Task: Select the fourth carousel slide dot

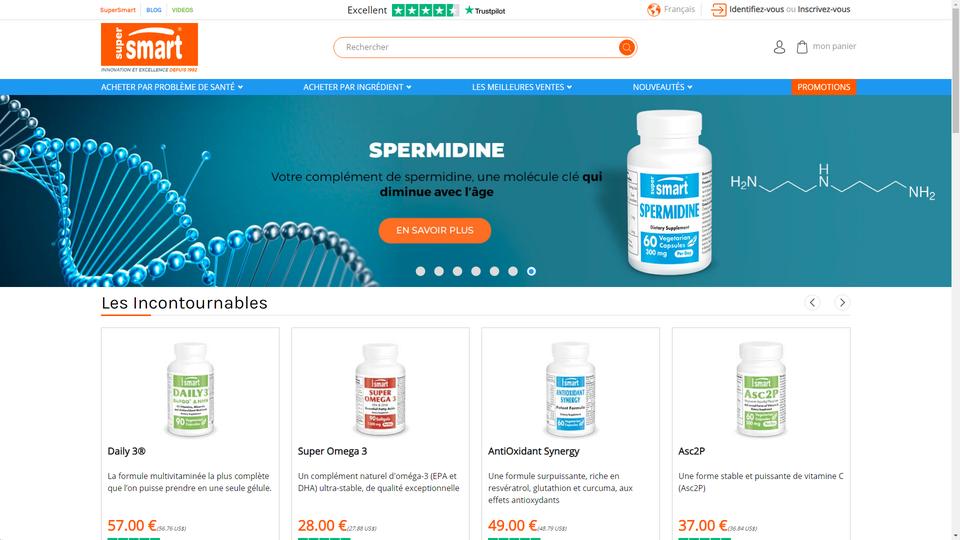Action: point(476,271)
